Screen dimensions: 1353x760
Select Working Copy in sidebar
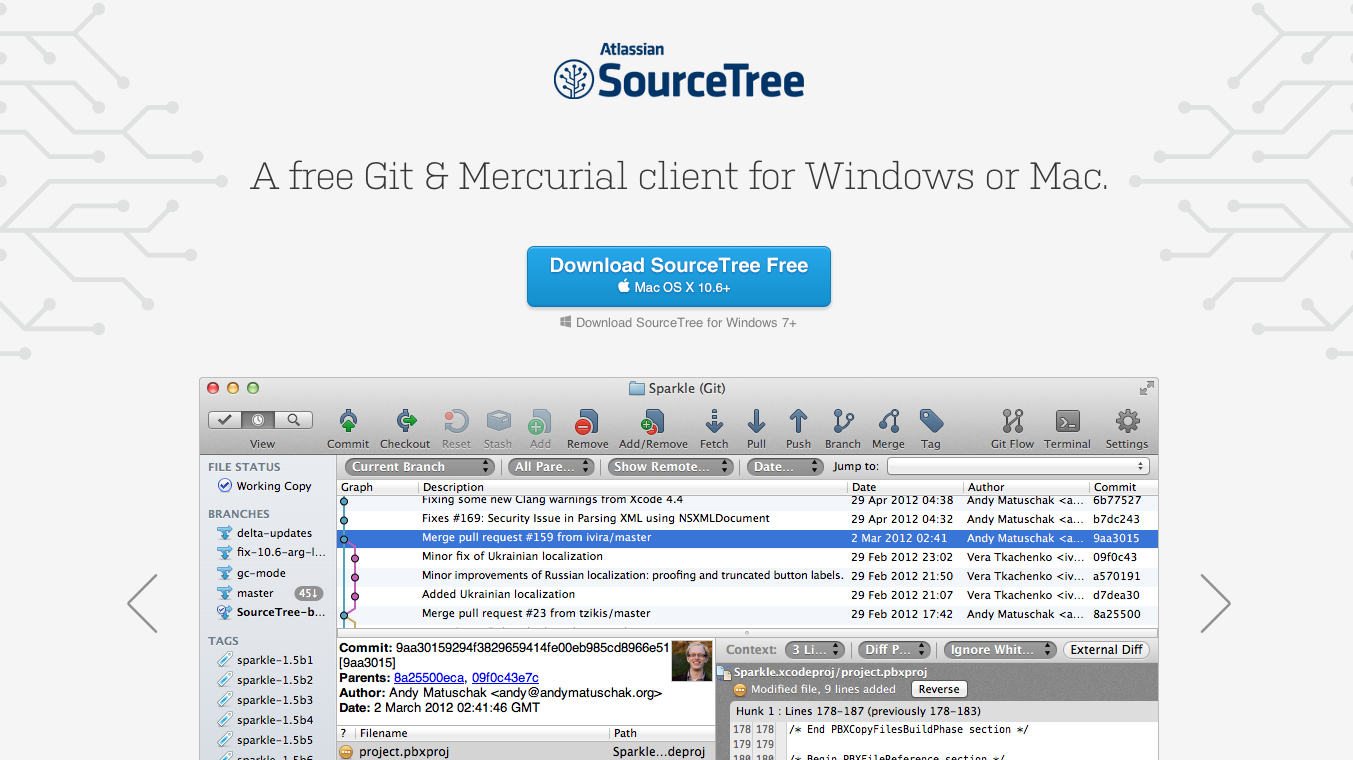(265, 486)
